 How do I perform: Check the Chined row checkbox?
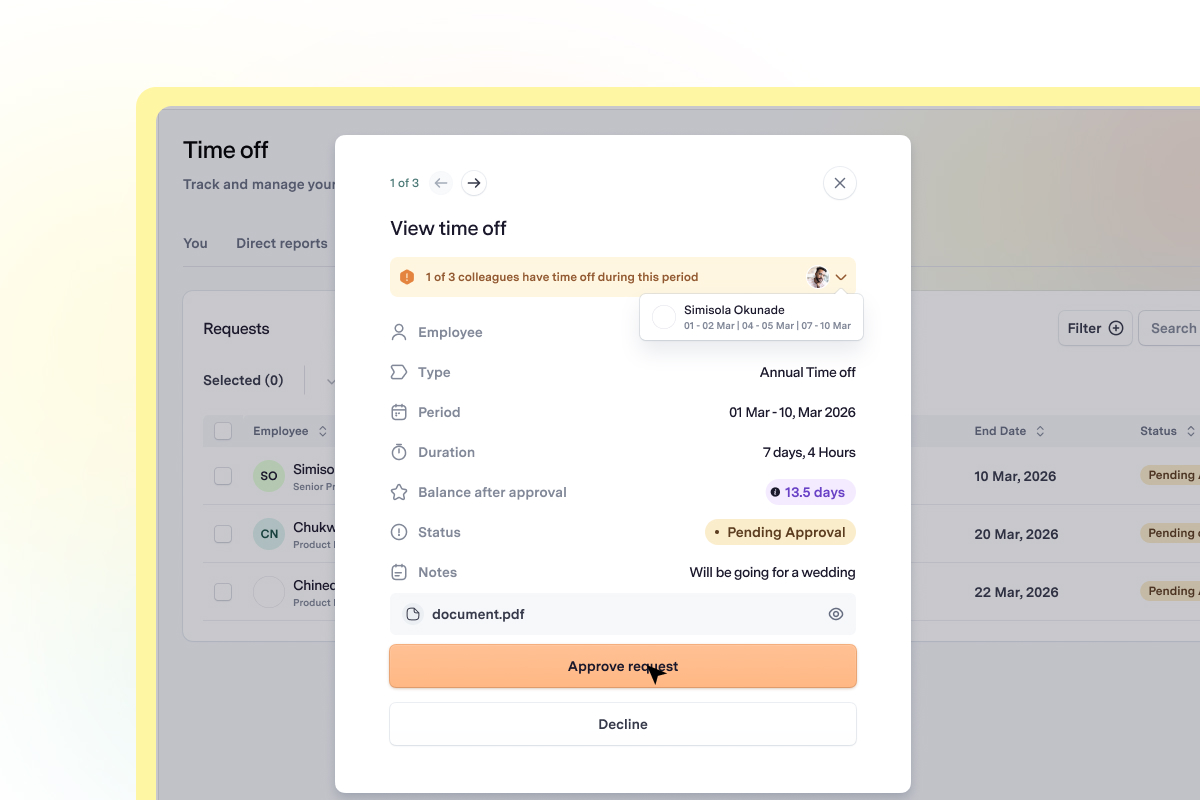click(x=223, y=592)
